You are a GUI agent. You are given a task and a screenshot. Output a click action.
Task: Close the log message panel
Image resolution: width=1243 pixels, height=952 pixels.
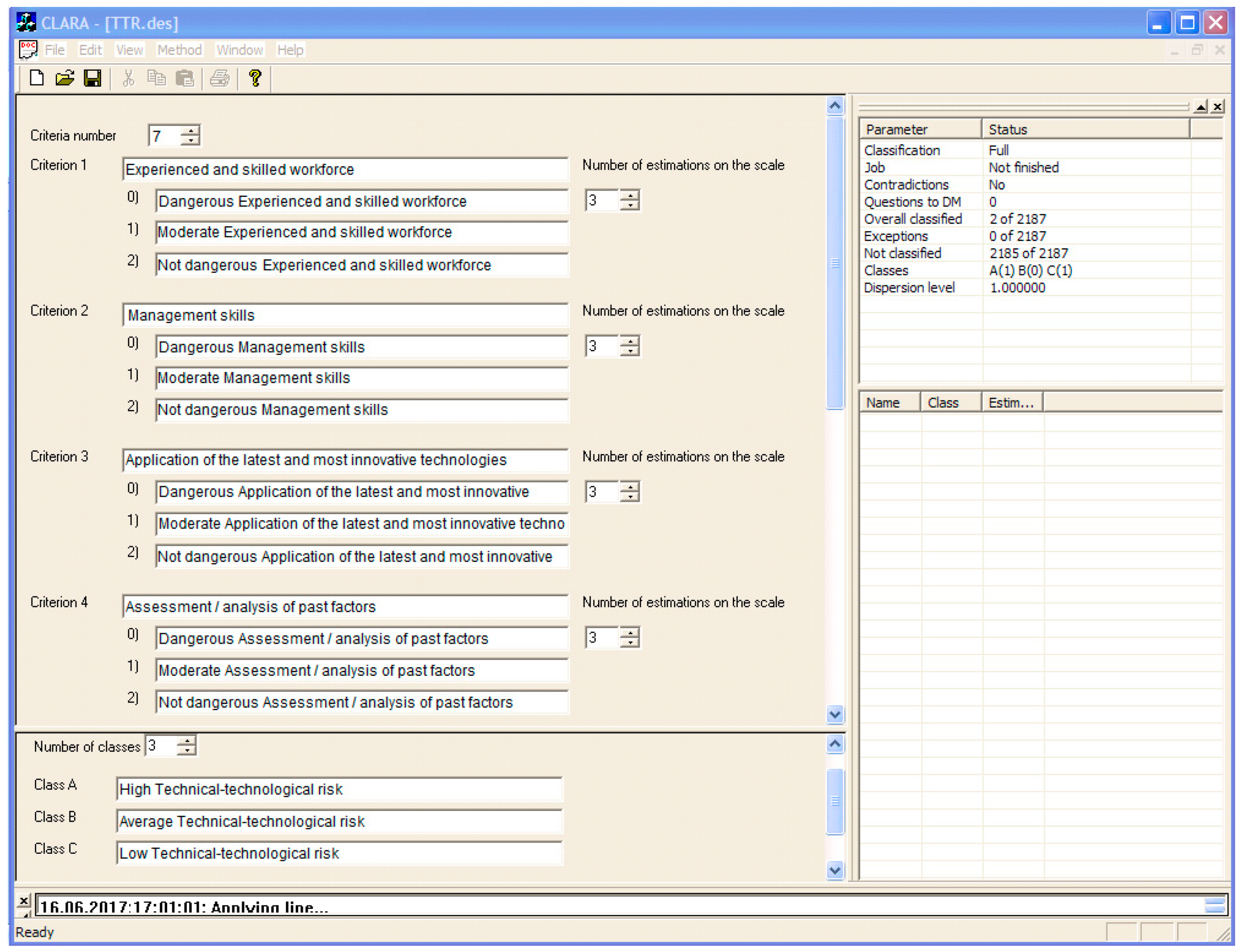point(24,900)
